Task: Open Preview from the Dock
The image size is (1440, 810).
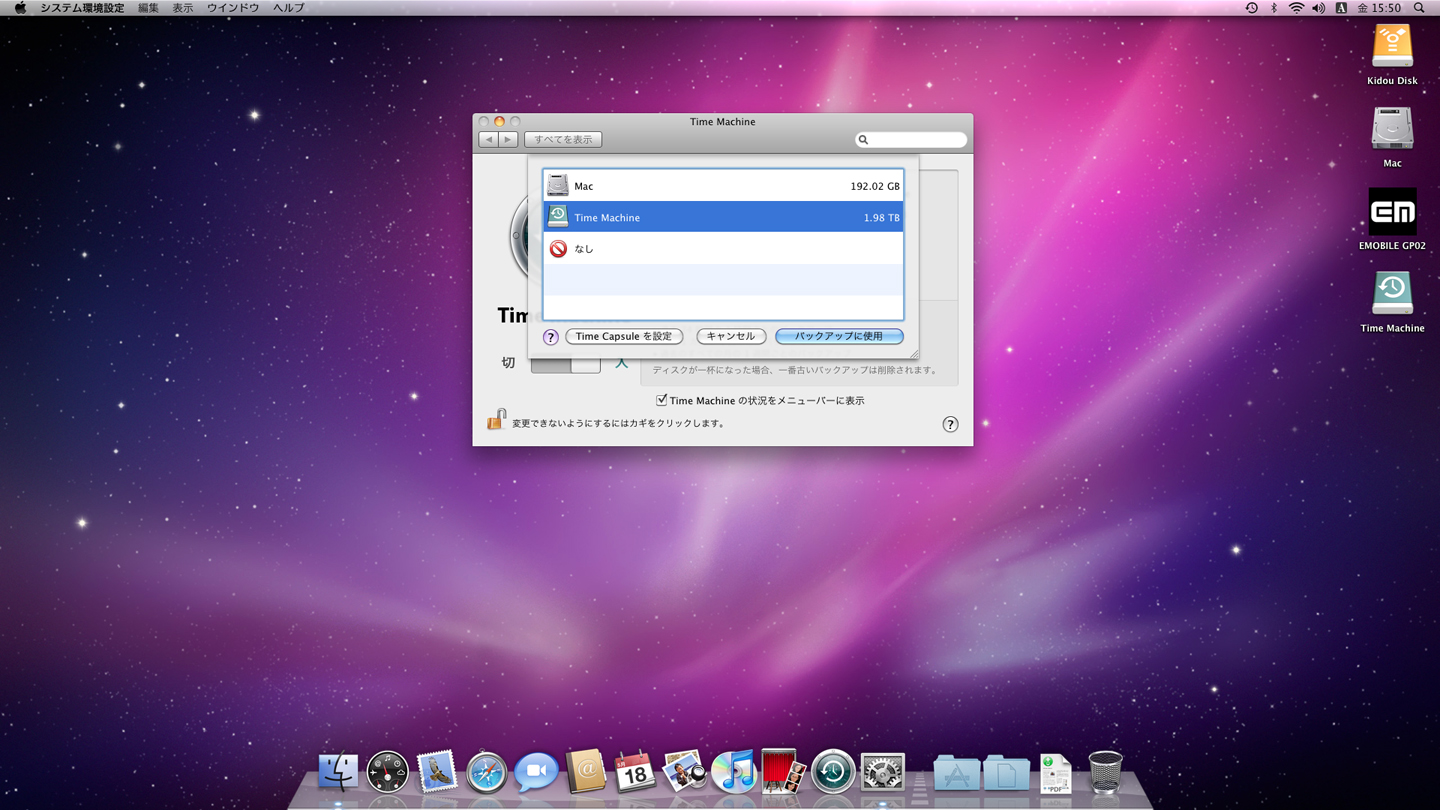Action: pyautogui.click(x=685, y=772)
